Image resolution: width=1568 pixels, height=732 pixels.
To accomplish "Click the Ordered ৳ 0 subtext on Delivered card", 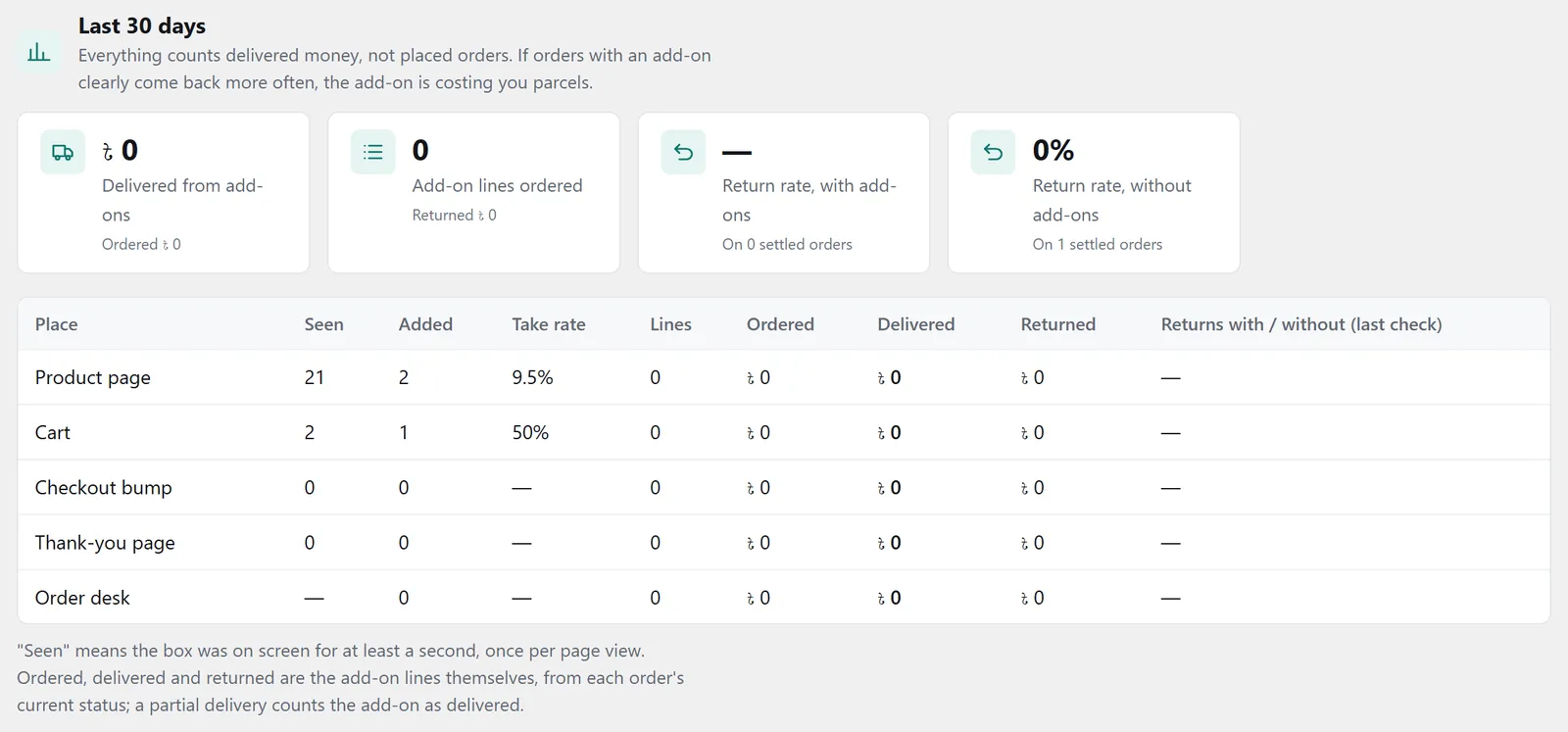I will [141, 244].
